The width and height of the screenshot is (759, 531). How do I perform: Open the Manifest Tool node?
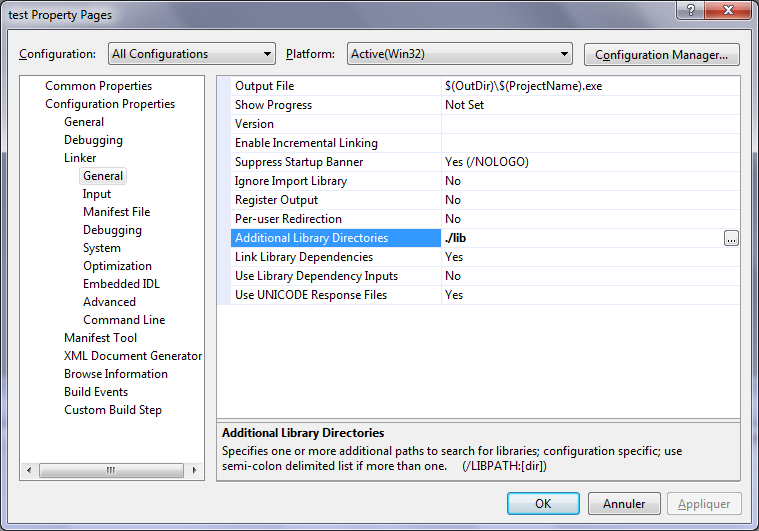coord(100,338)
